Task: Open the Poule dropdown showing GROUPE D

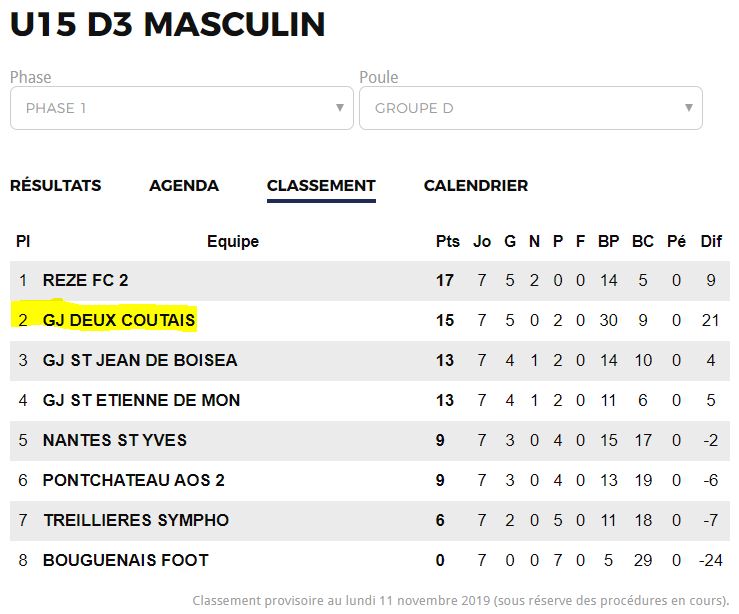Action: (531, 108)
